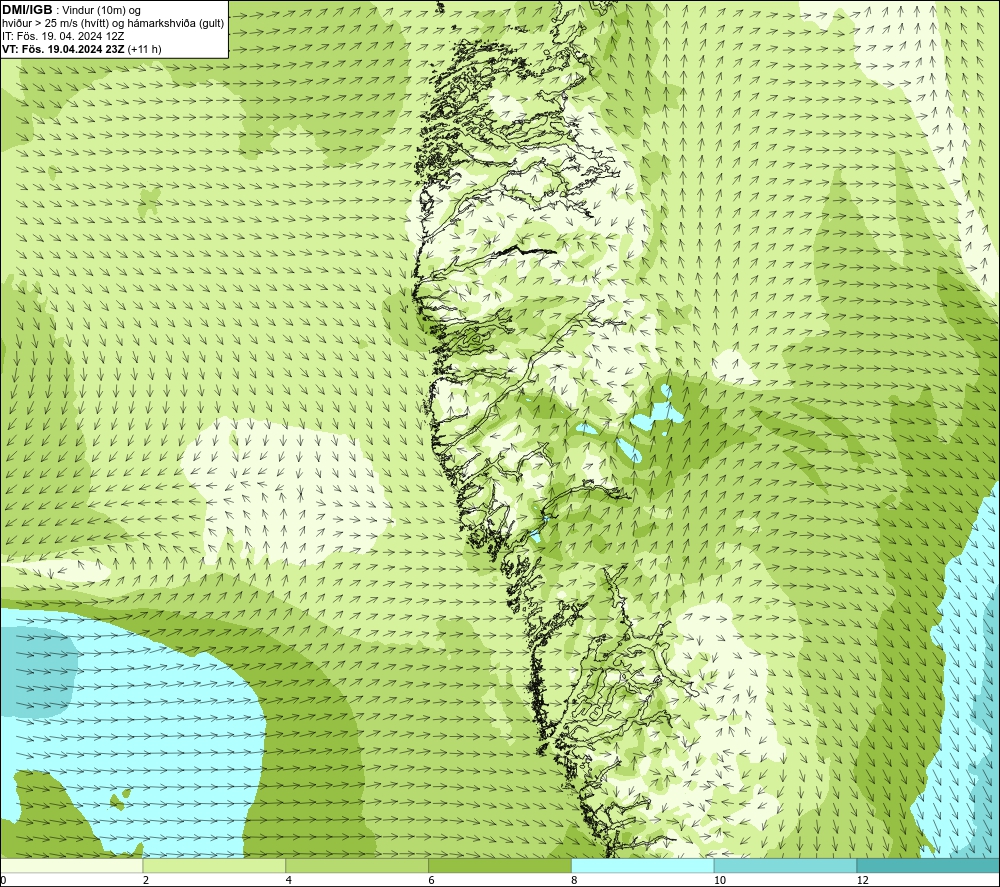Viewport: 1000px width, 887px height.
Task: Click the legend scale label '6'
Action: click(x=432, y=880)
